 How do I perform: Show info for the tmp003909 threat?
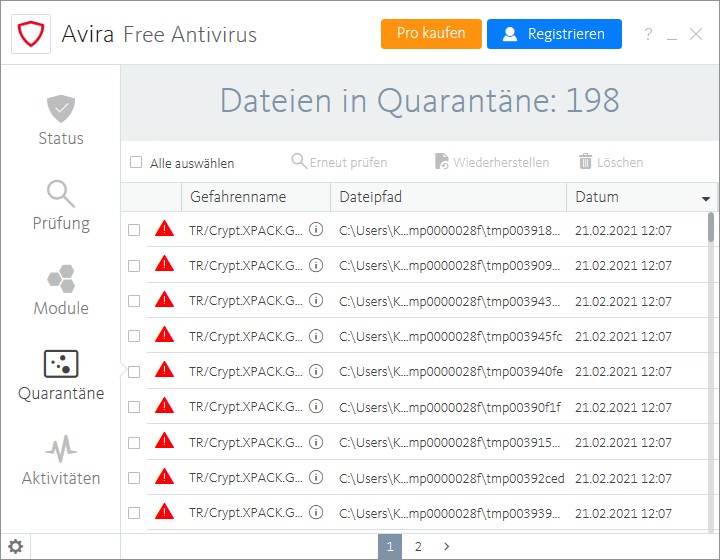point(316,265)
